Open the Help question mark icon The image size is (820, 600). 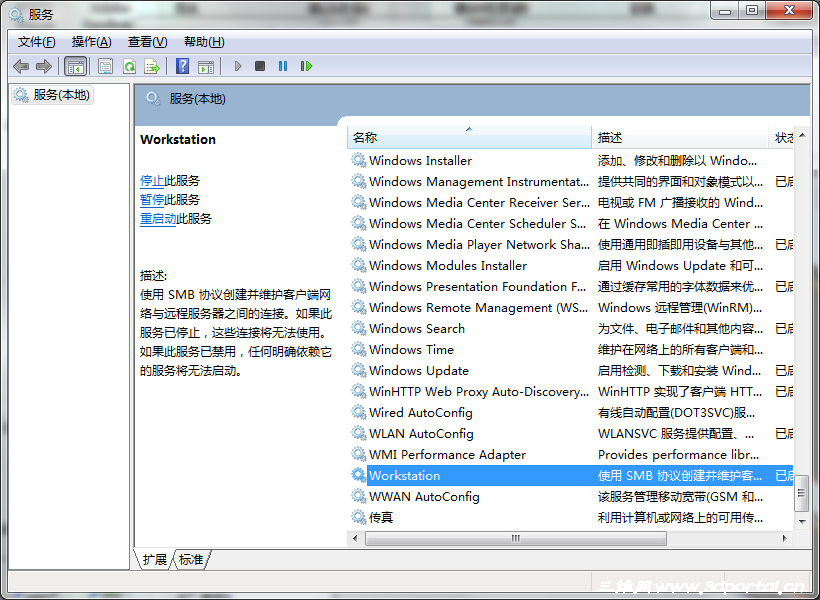pyautogui.click(x=183, y=66)
